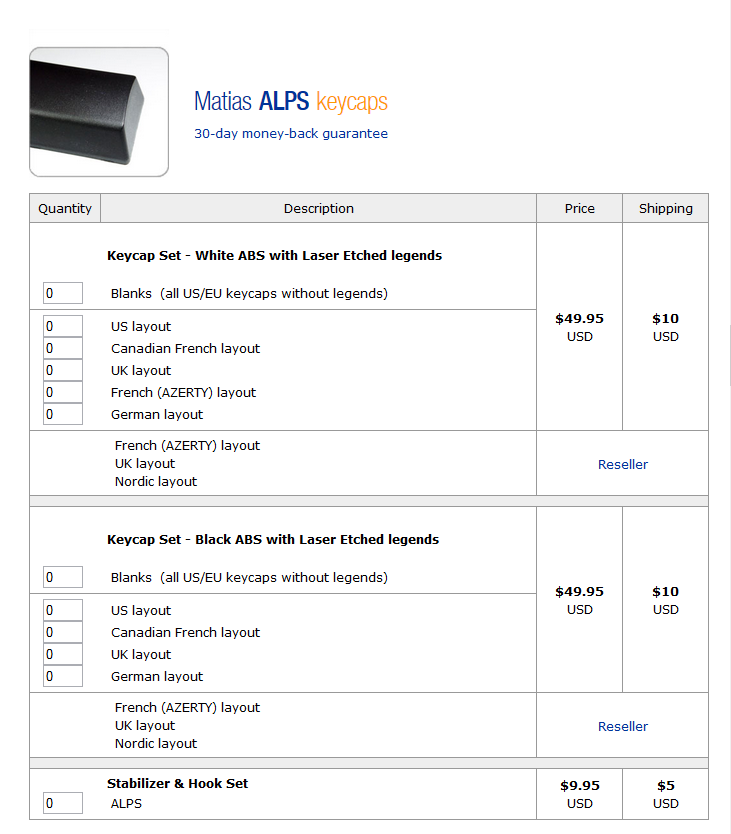
Task: Click the black keycap product thumbnail
Action: coord(99,112)
